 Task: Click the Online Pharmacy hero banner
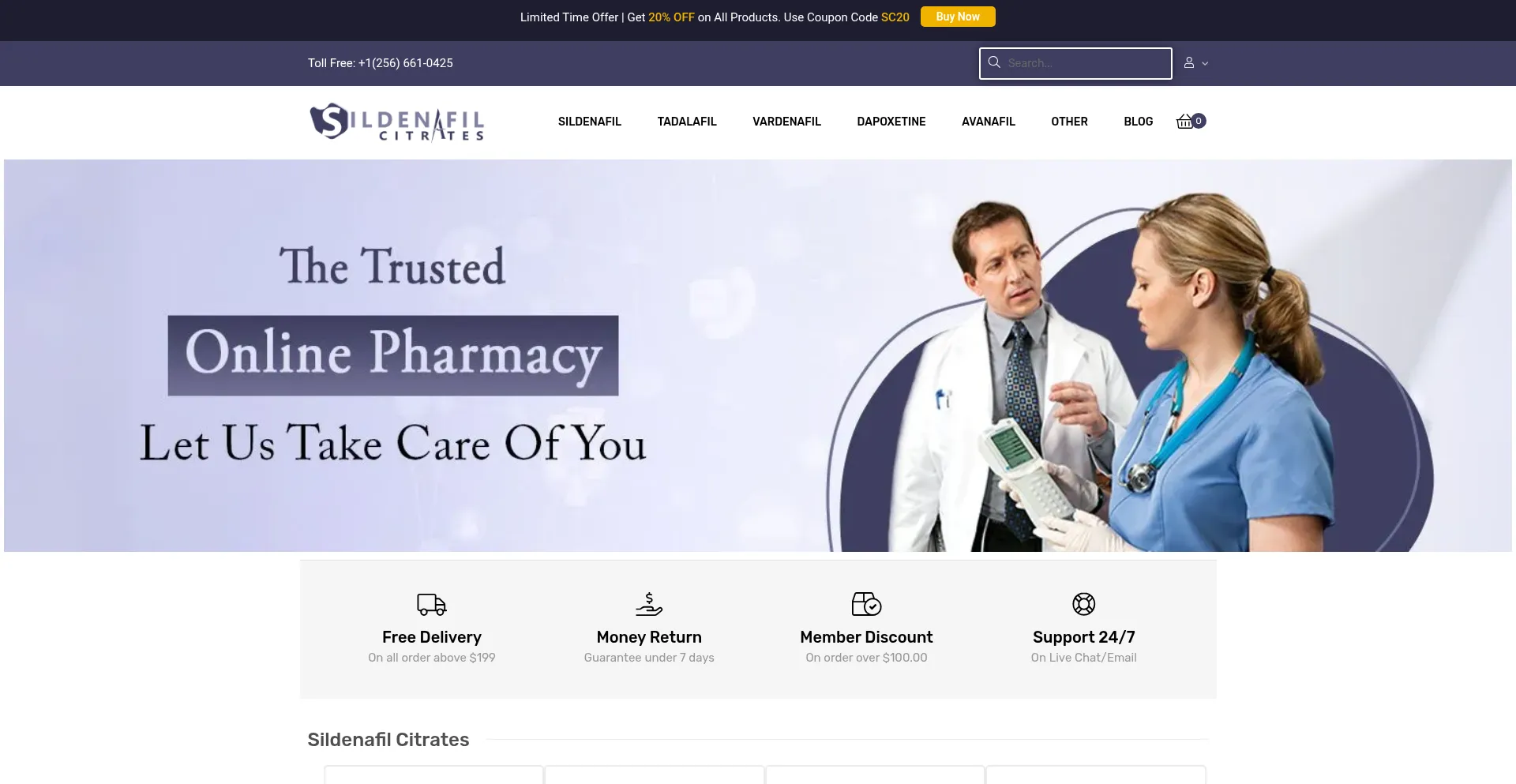pos(758,355)
